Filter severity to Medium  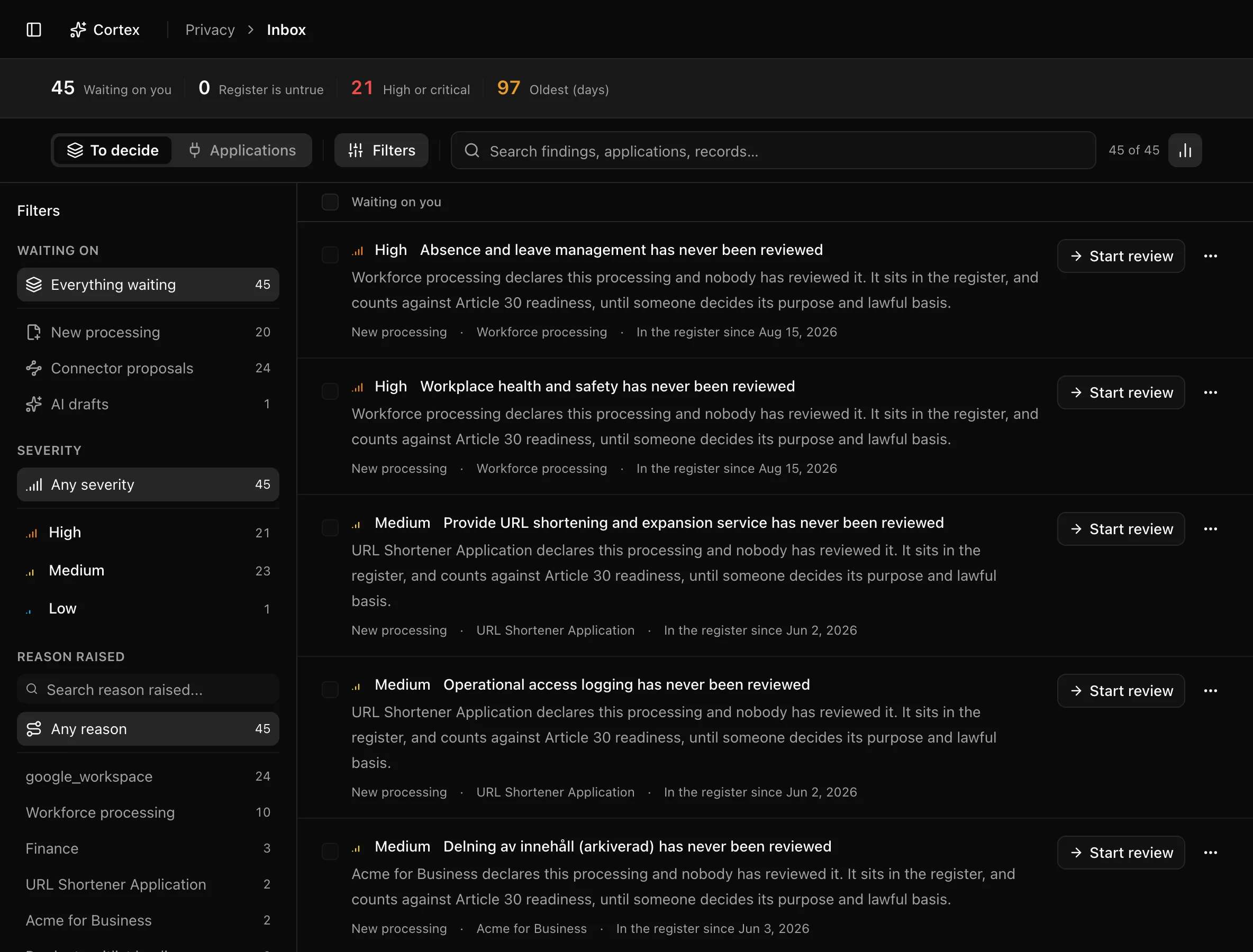click(148, 571)
